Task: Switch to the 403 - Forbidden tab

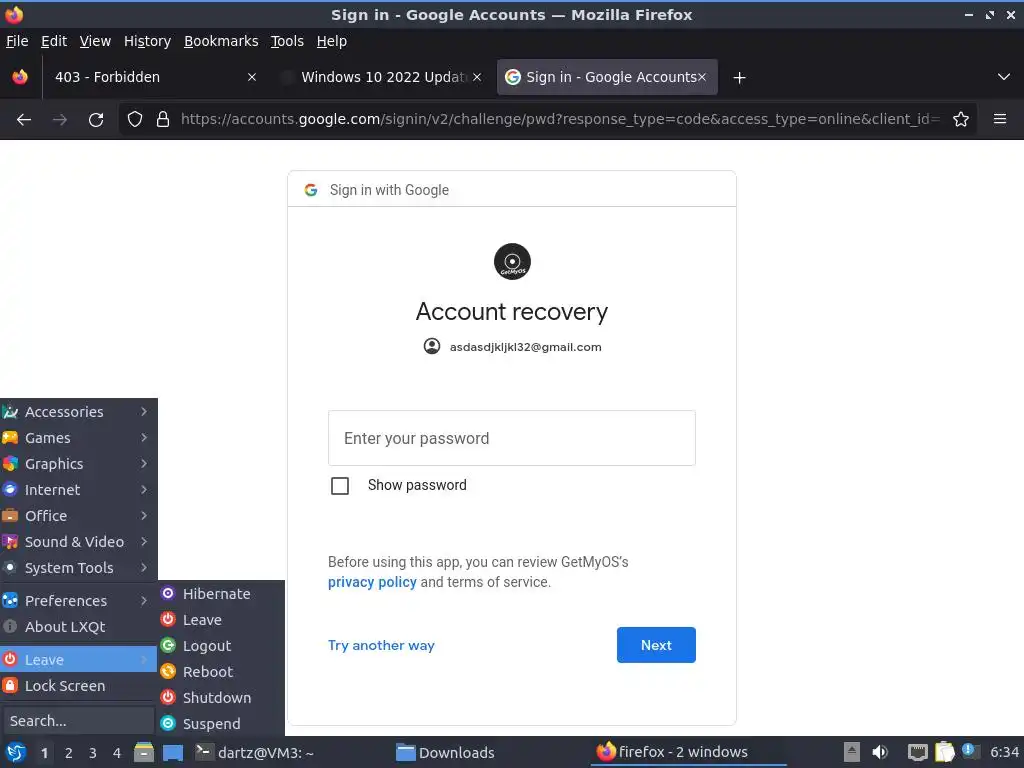Action: [x=154, y=77]
